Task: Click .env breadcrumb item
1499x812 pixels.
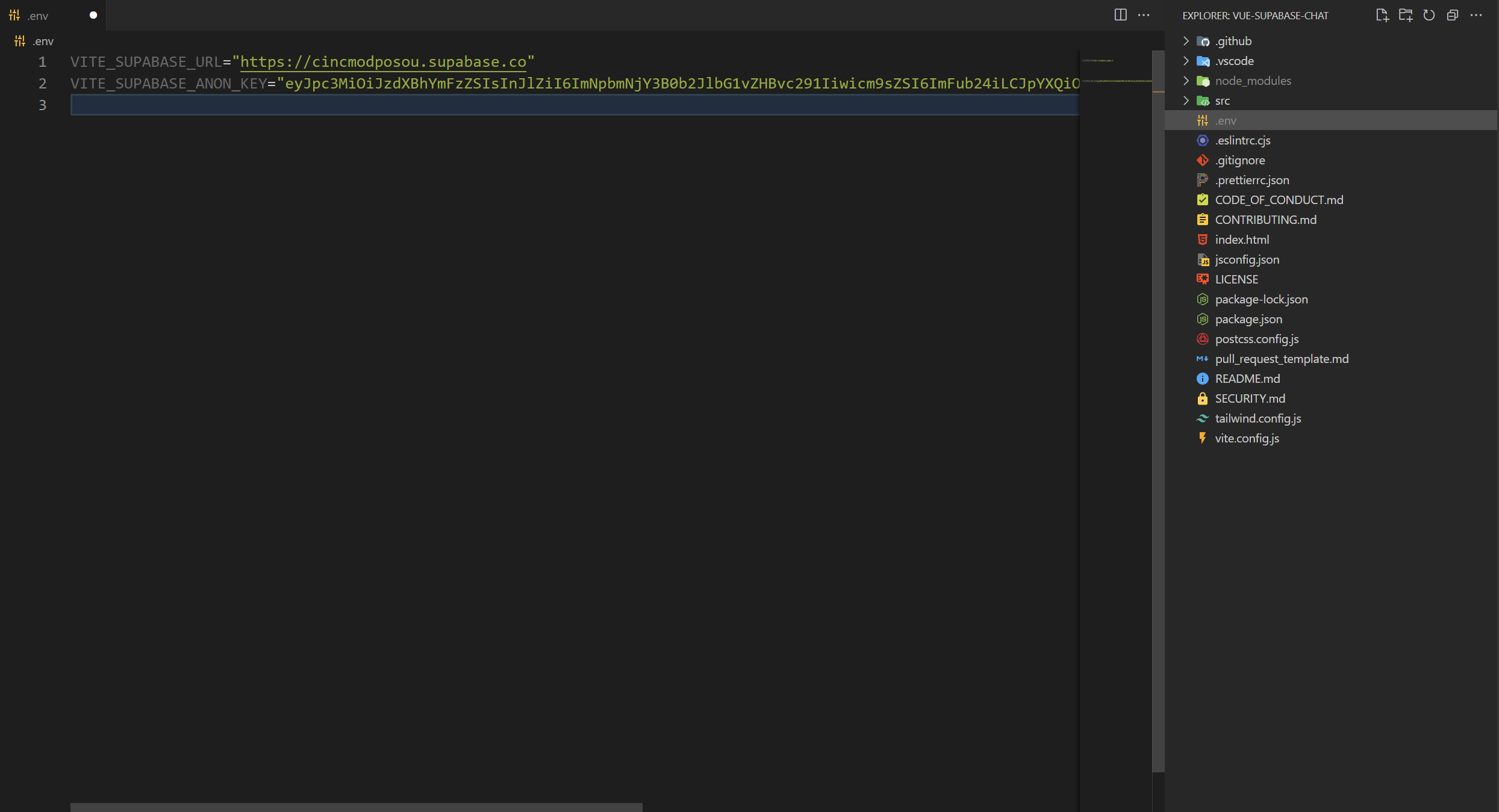Action: tap(43, 41)
